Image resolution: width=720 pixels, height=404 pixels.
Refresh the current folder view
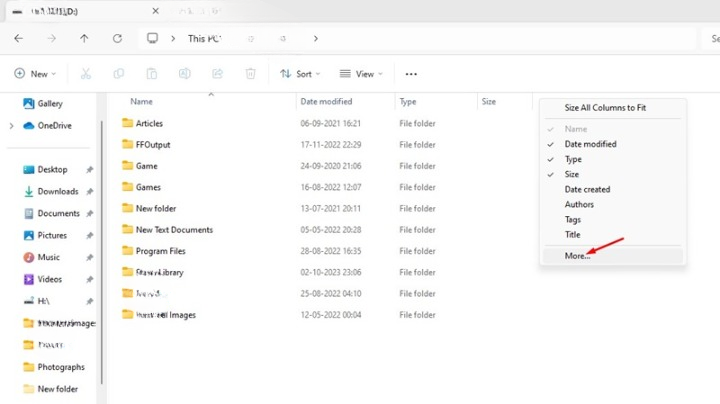tap(118, 39)
